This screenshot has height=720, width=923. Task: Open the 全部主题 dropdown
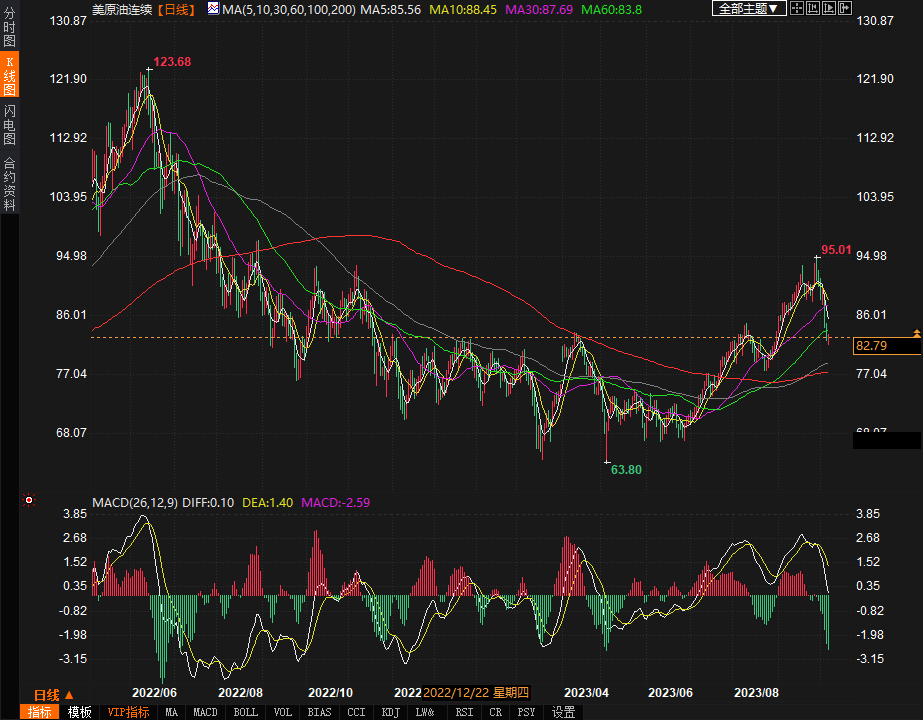coord(746,8)
